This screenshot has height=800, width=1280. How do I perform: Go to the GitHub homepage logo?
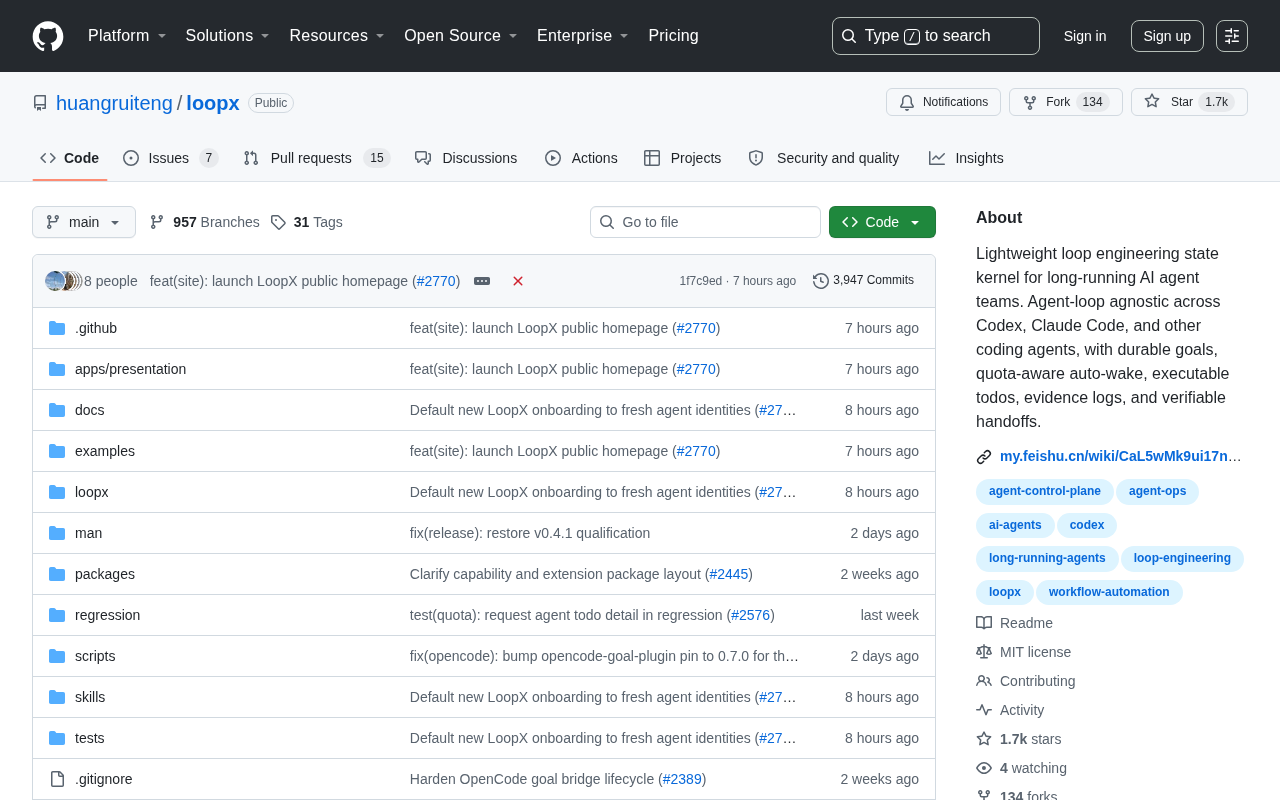point(48,36)
